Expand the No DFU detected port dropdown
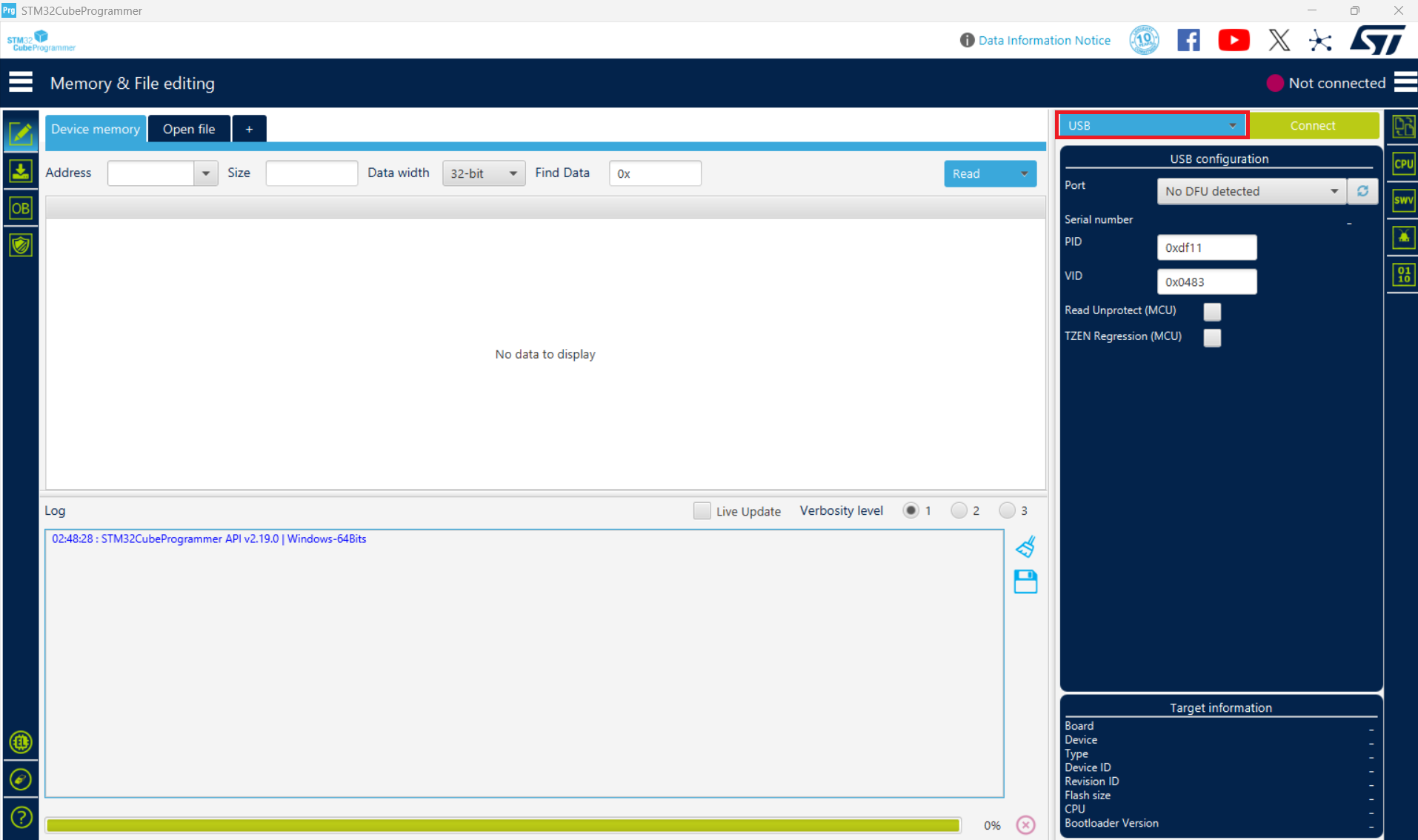Screen dimensions: 1418x840 1251,191
